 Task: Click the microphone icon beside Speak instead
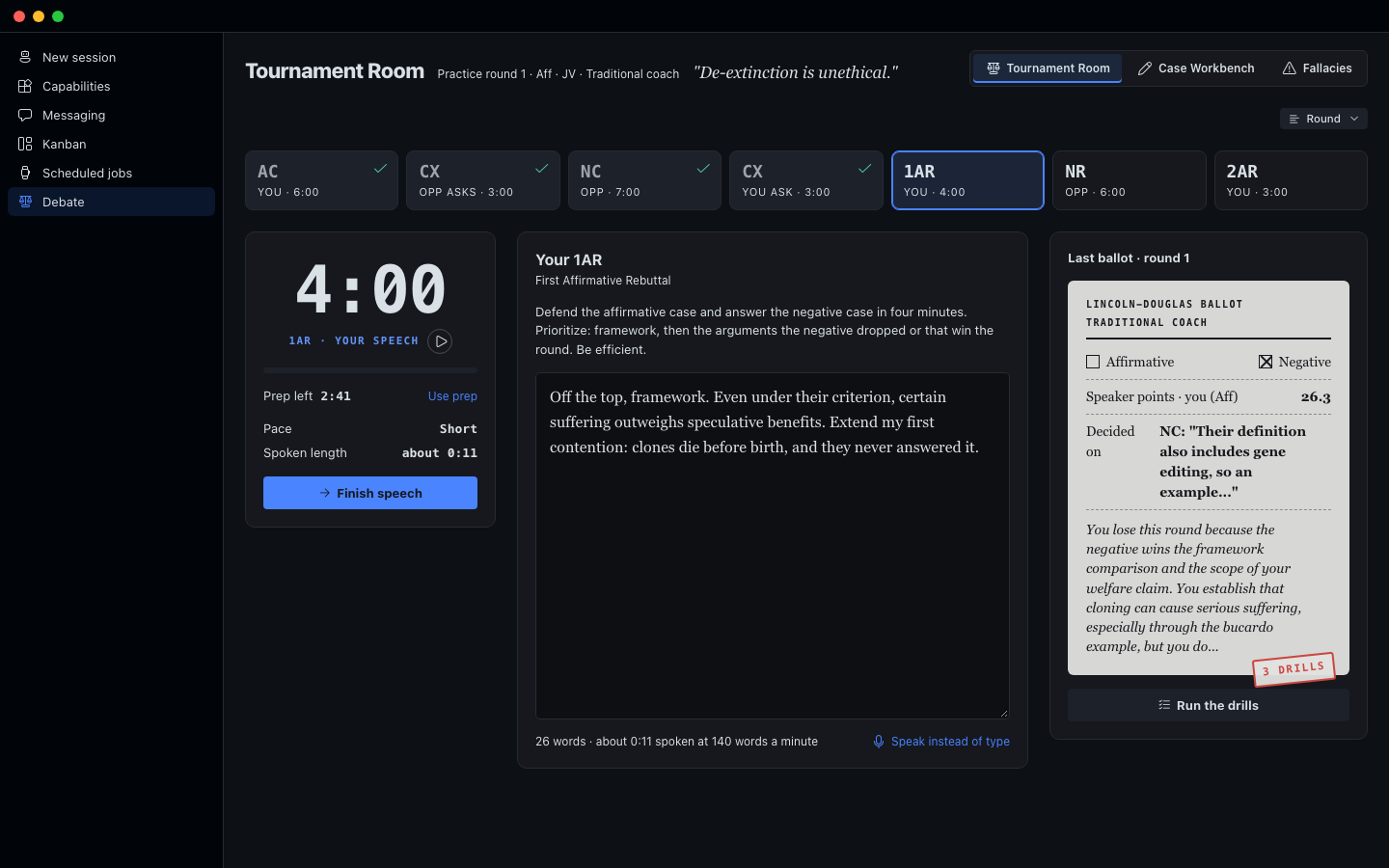879,742
